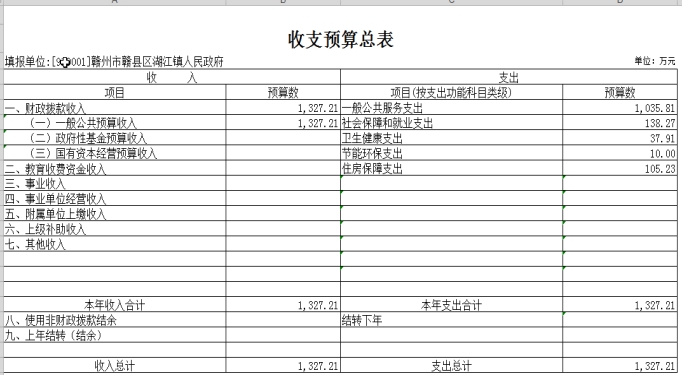Click the 本年支出合计 label cell
The height and width of the screenshot is (375, 683).
(451, 305)
